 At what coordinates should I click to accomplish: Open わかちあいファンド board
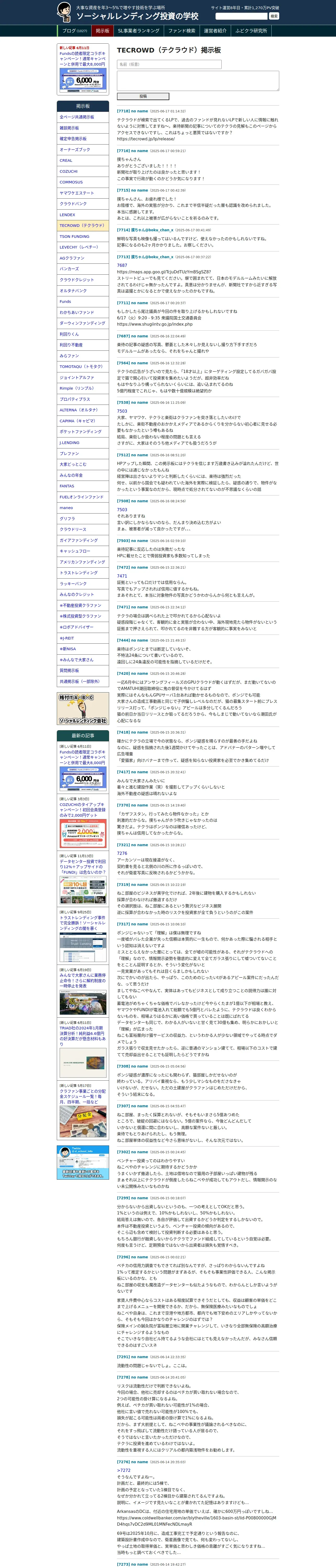tap(83, 312)
